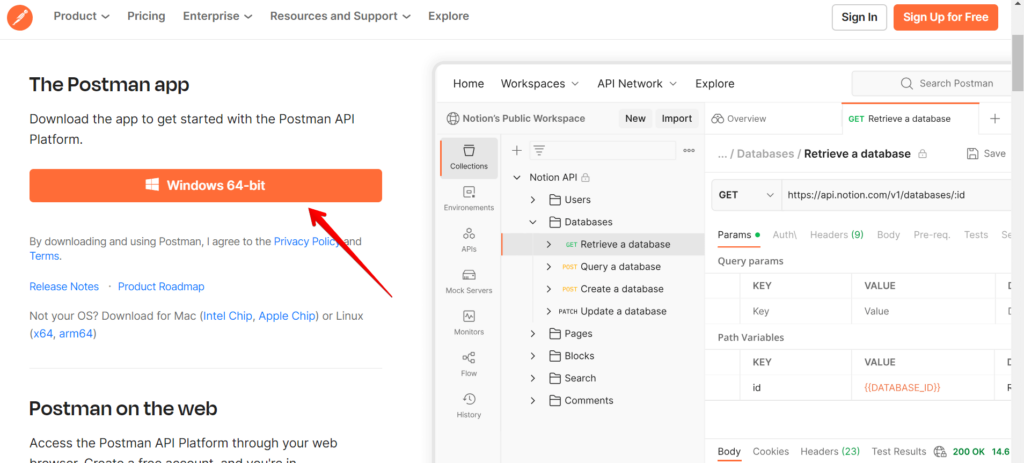Screen dimensions: 1024x463
Task: Expand the Comments folder
Action: (533, 400)
